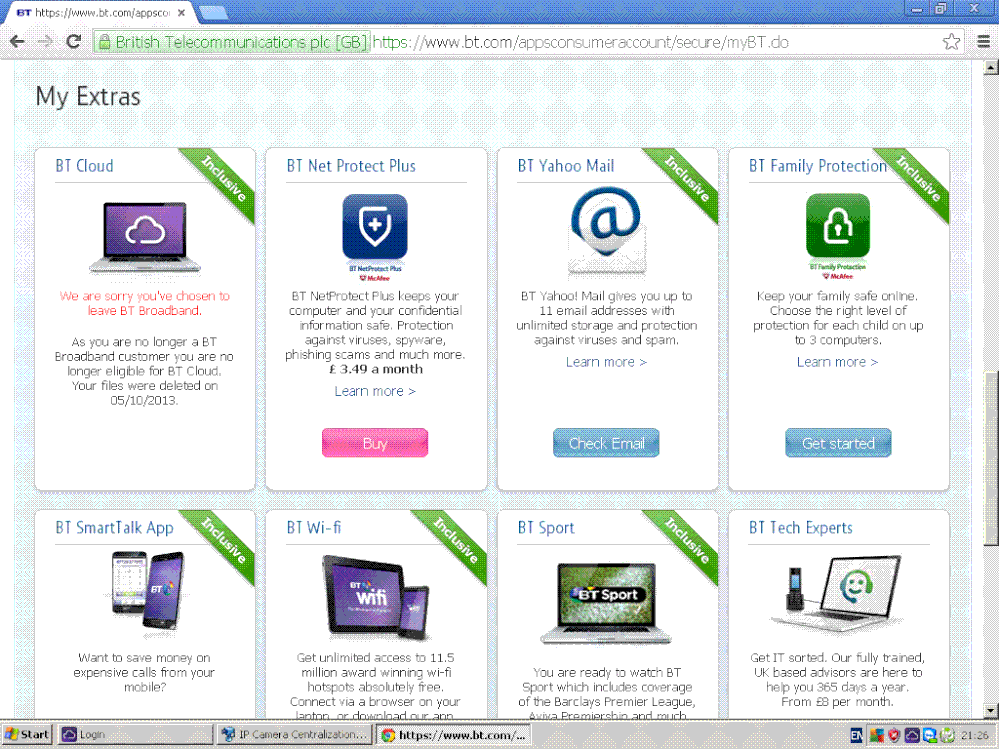Click the BT SmartTalk App phones image

(x=147, y=592)
